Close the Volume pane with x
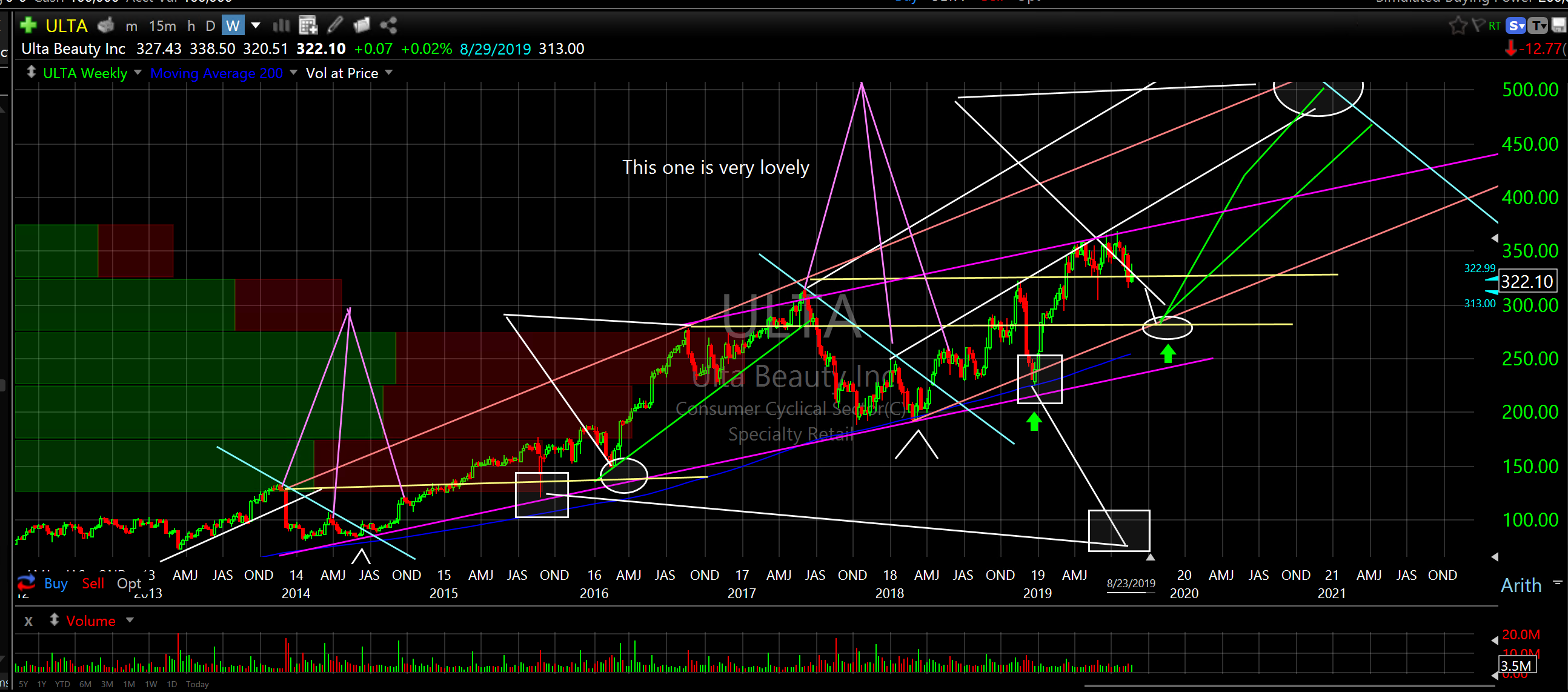 [28, 621]
